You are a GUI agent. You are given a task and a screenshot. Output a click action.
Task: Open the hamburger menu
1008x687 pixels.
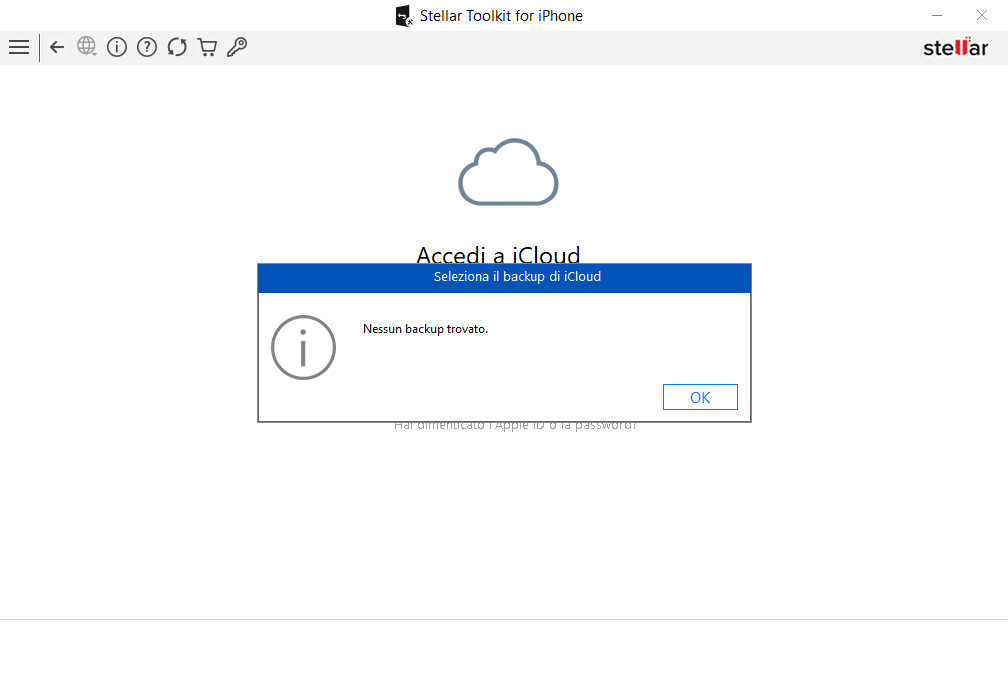[19, 47]
